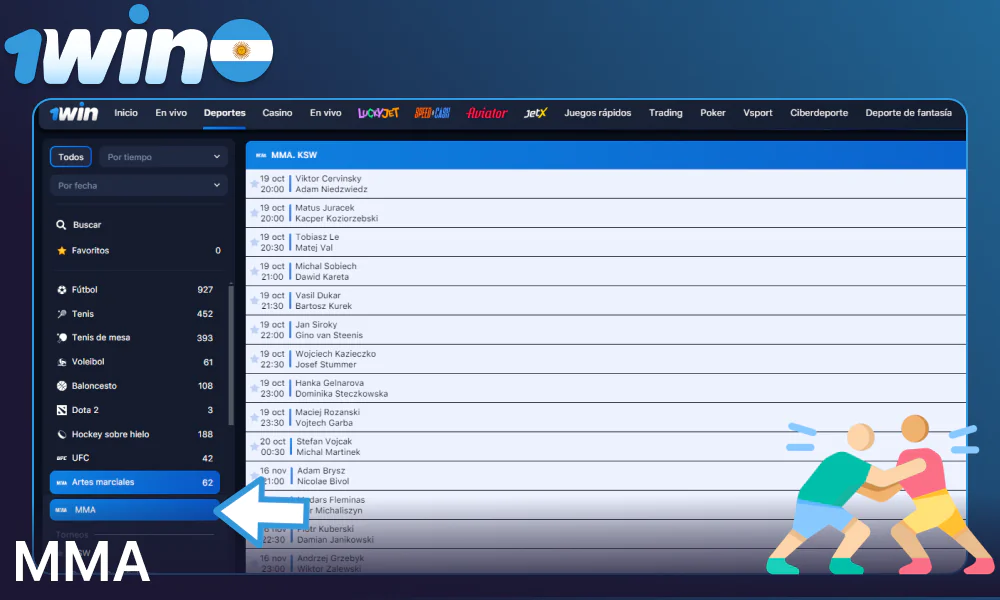Click the Baloncesto basketball icon
This screenshot has height=600, width=1000.
click(61, 386)
